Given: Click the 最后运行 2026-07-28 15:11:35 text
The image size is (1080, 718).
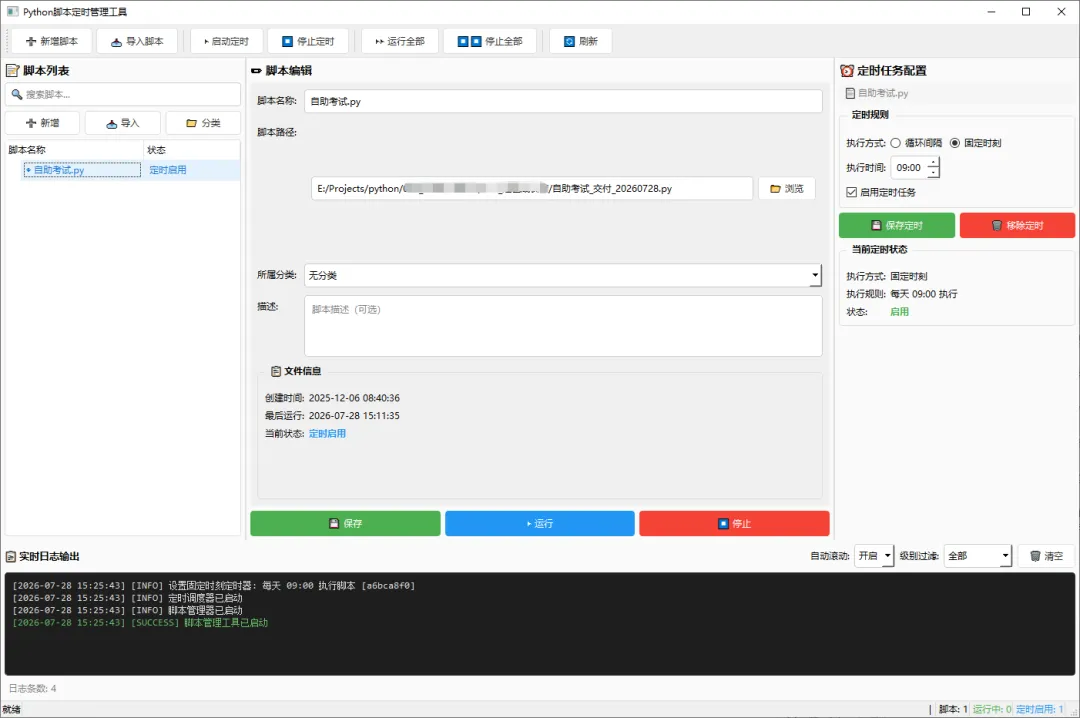Looking at the screenshot, I should (x=332, y=416).
